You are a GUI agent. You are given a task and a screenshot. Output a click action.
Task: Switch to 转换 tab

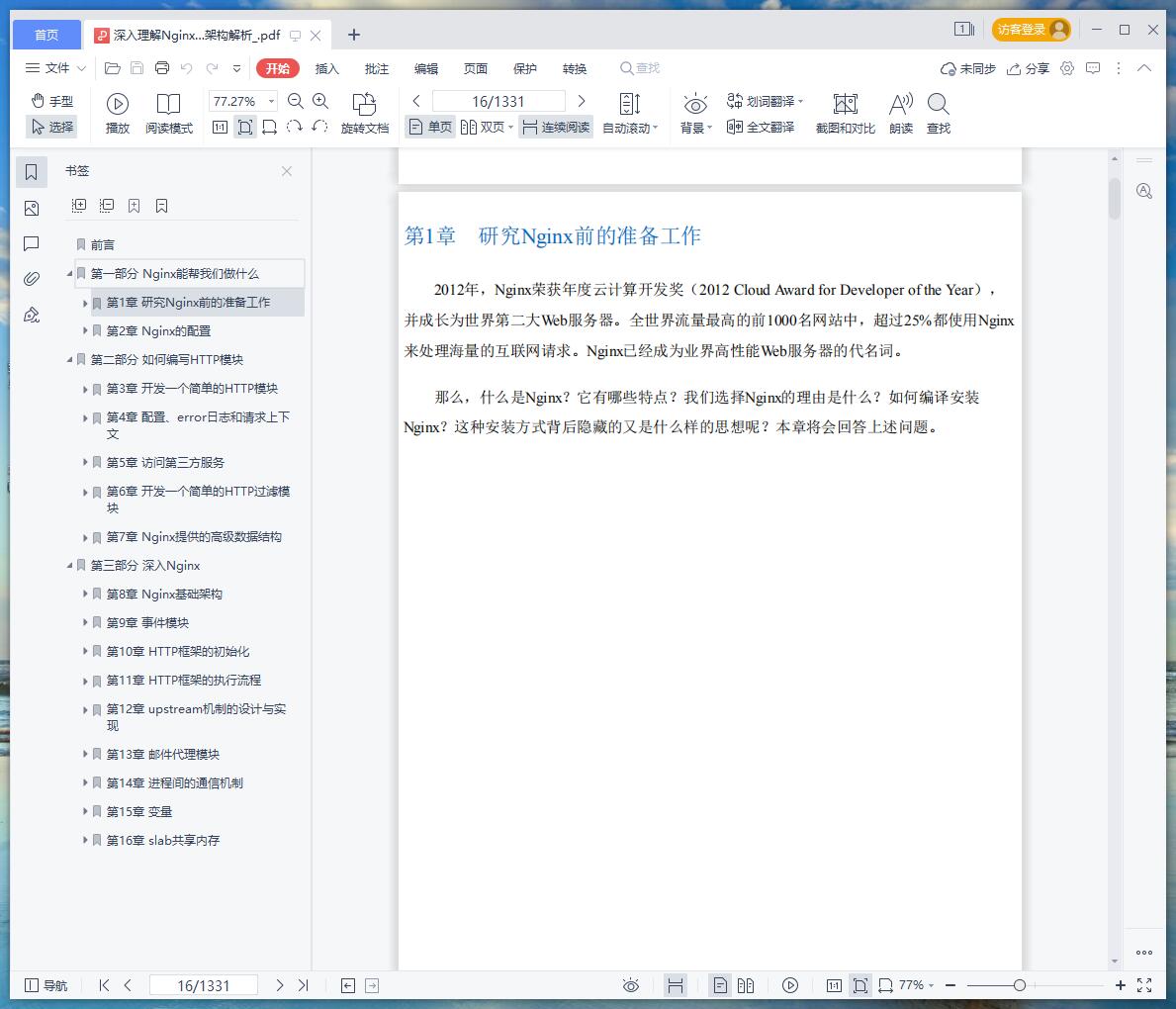click(x=575, y=69)
